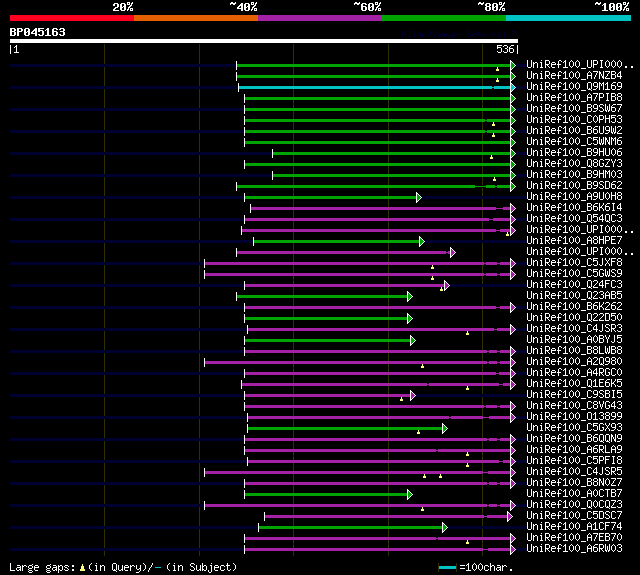This screenshot has width=640, height=575.
Task: Select the UniRef100_Q23AB5 label
Action: (x=574, y=296)
